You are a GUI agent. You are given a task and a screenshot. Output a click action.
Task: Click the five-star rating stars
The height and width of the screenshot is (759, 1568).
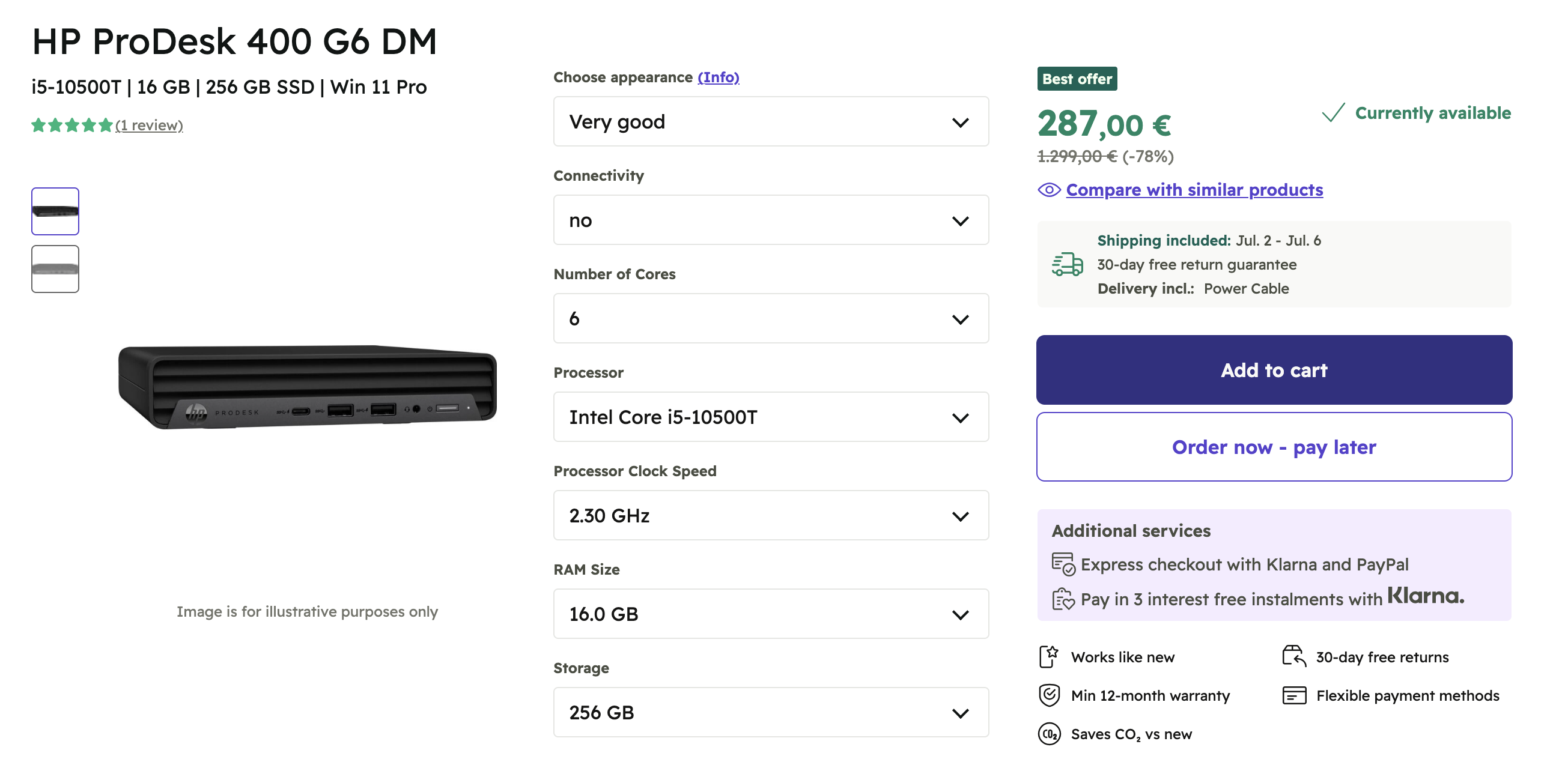pos(72,125)
